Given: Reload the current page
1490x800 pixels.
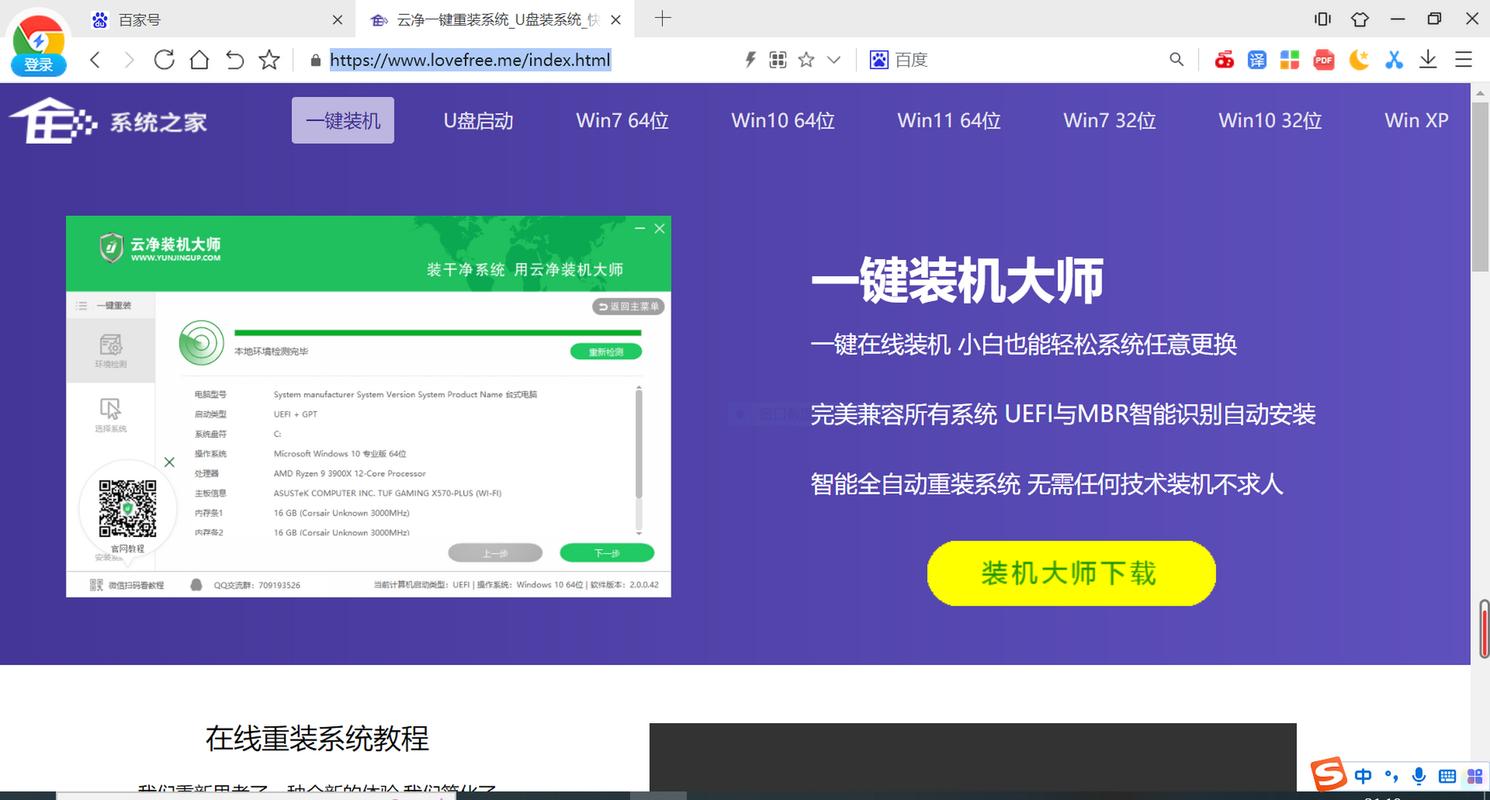Looking at the screenshot, I should 164,60.
